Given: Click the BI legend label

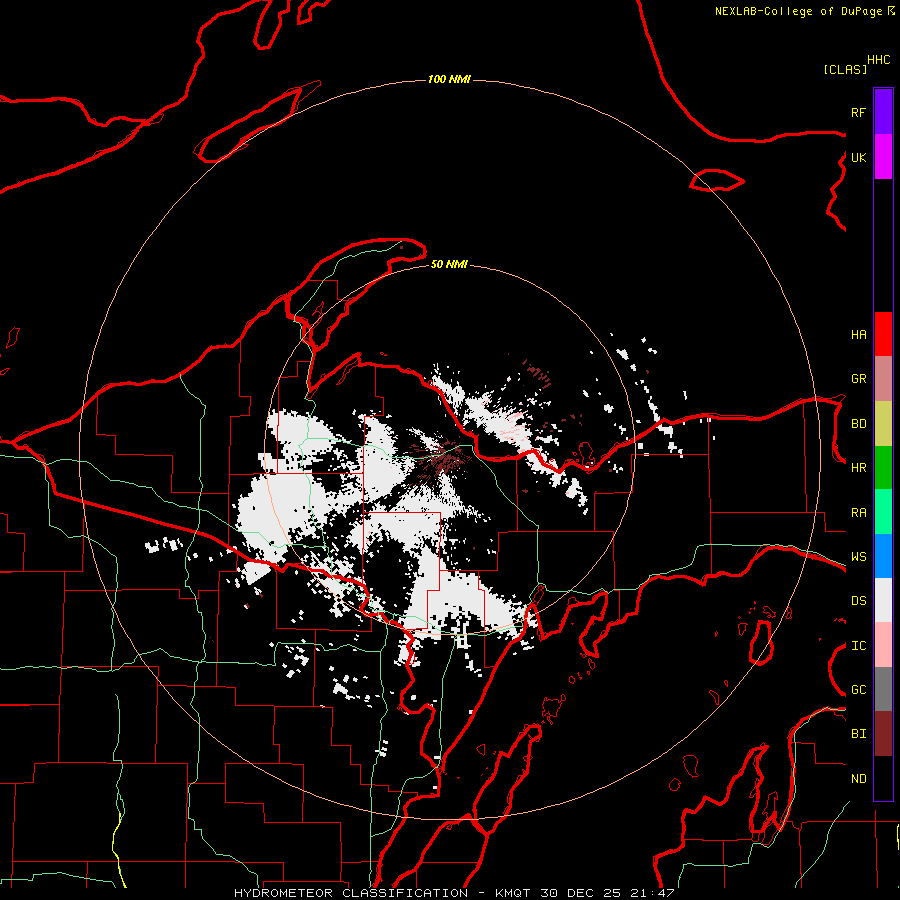Looking at the screenshot, I should tap(859, 734).
